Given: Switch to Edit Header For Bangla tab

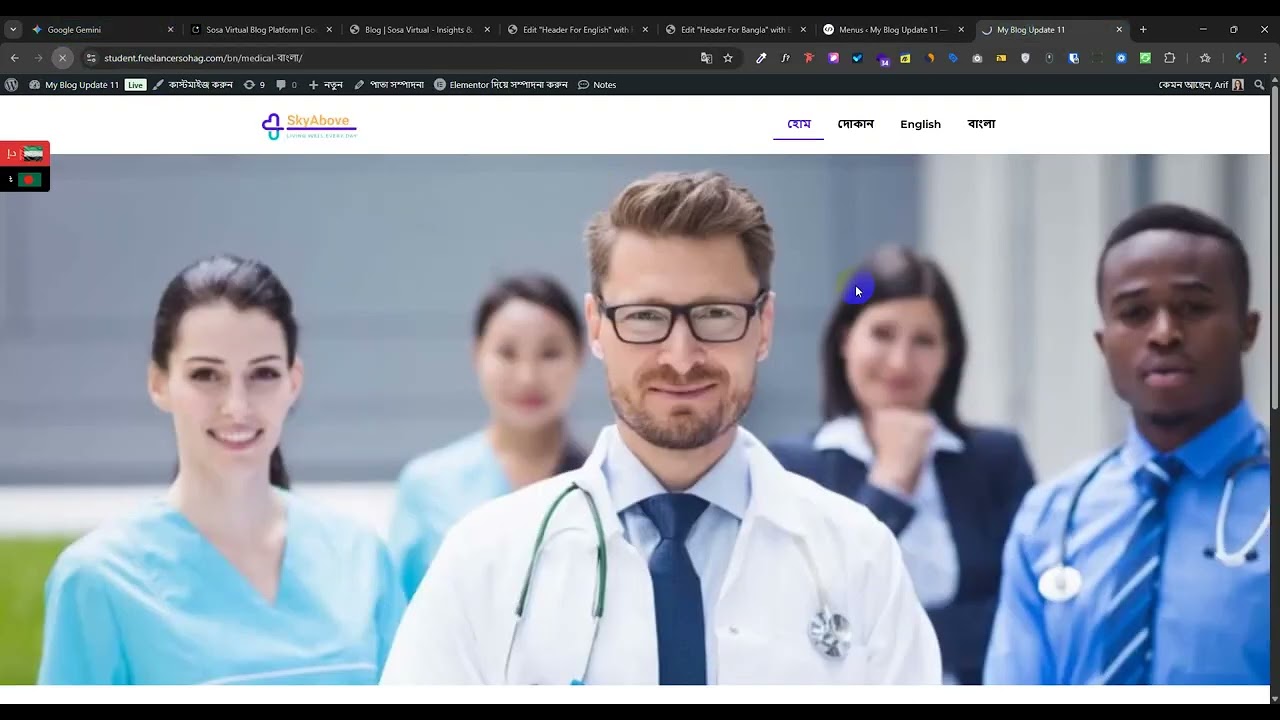Looking at the screenshot, I should point(734,30).
